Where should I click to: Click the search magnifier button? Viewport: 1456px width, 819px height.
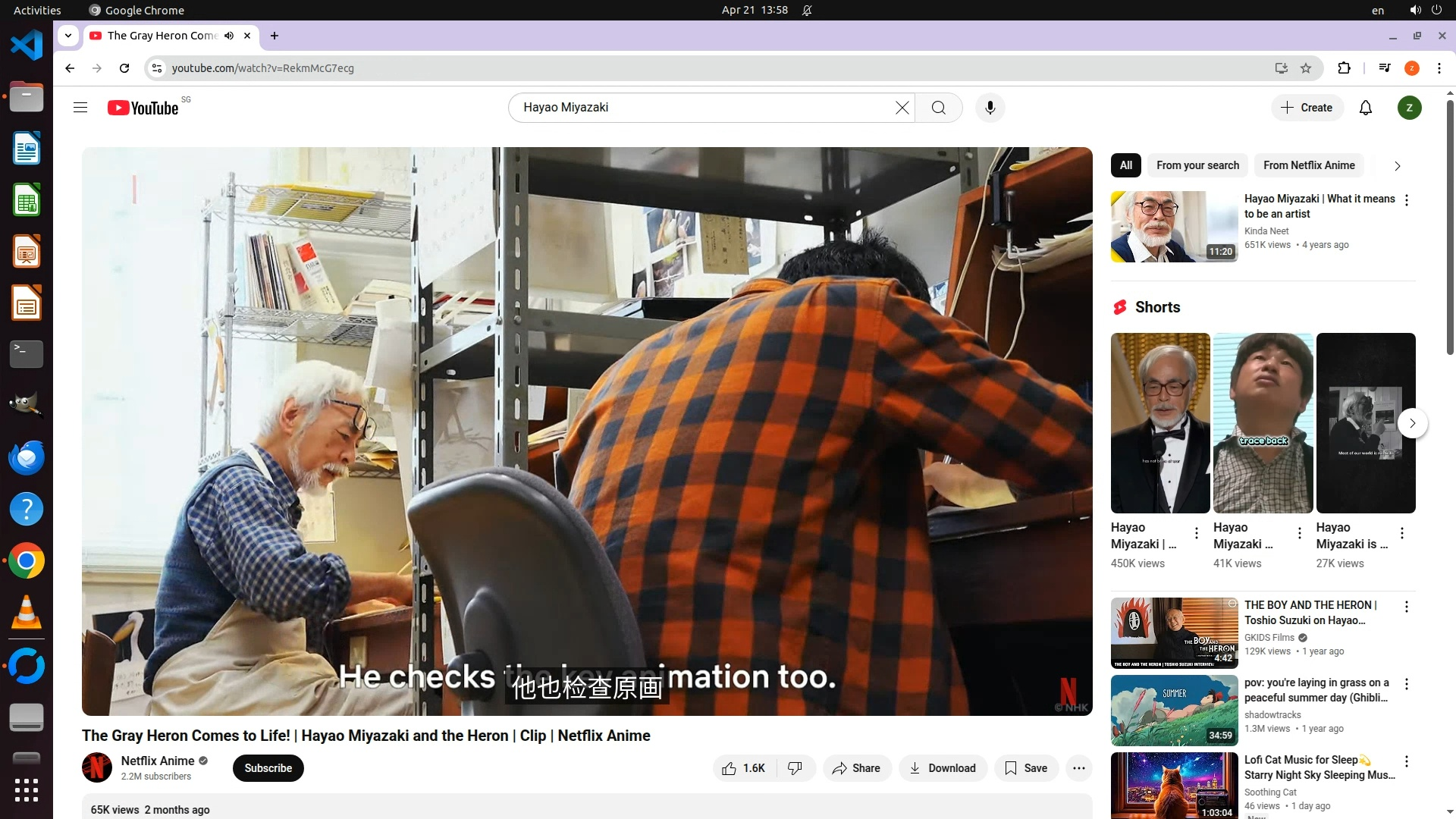[x=938, y=108]
